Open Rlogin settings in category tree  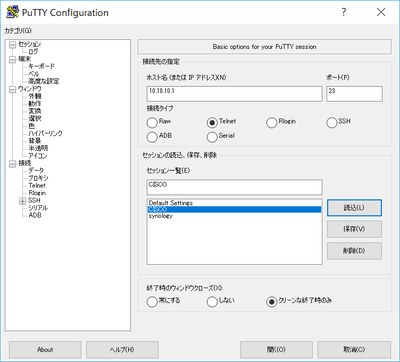tap(37, 193)
